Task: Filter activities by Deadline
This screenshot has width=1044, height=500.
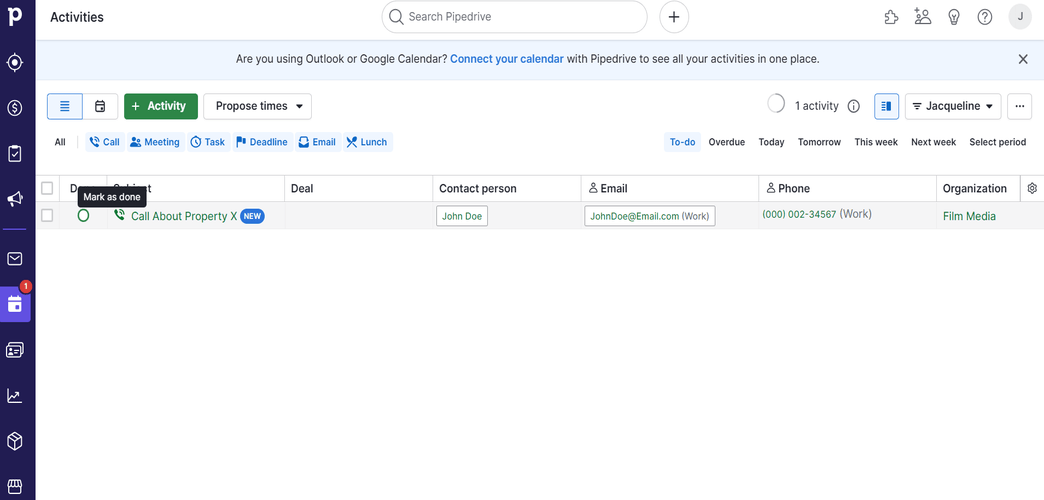Action: 262,142
